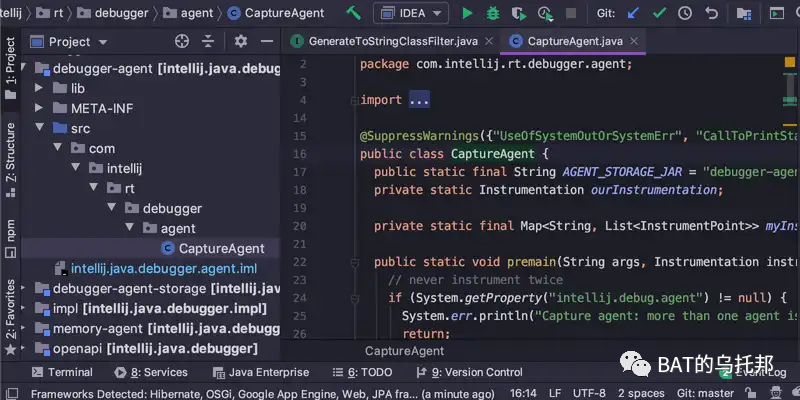This screenshot has width=800, height=400.
Task: Toggle the npm tool window
Action: (10, 239)
